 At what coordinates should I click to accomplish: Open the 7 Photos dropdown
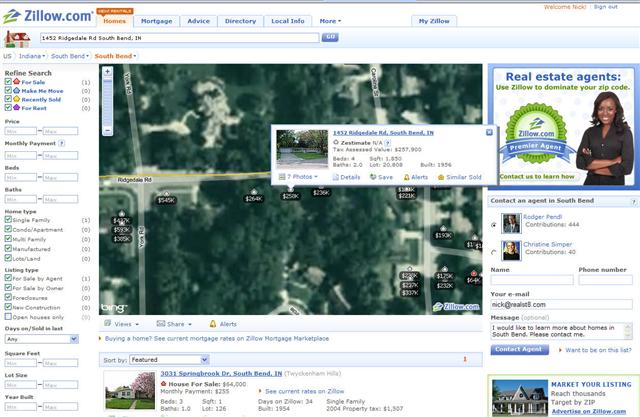pyautogui.click(x=298, y=177)
